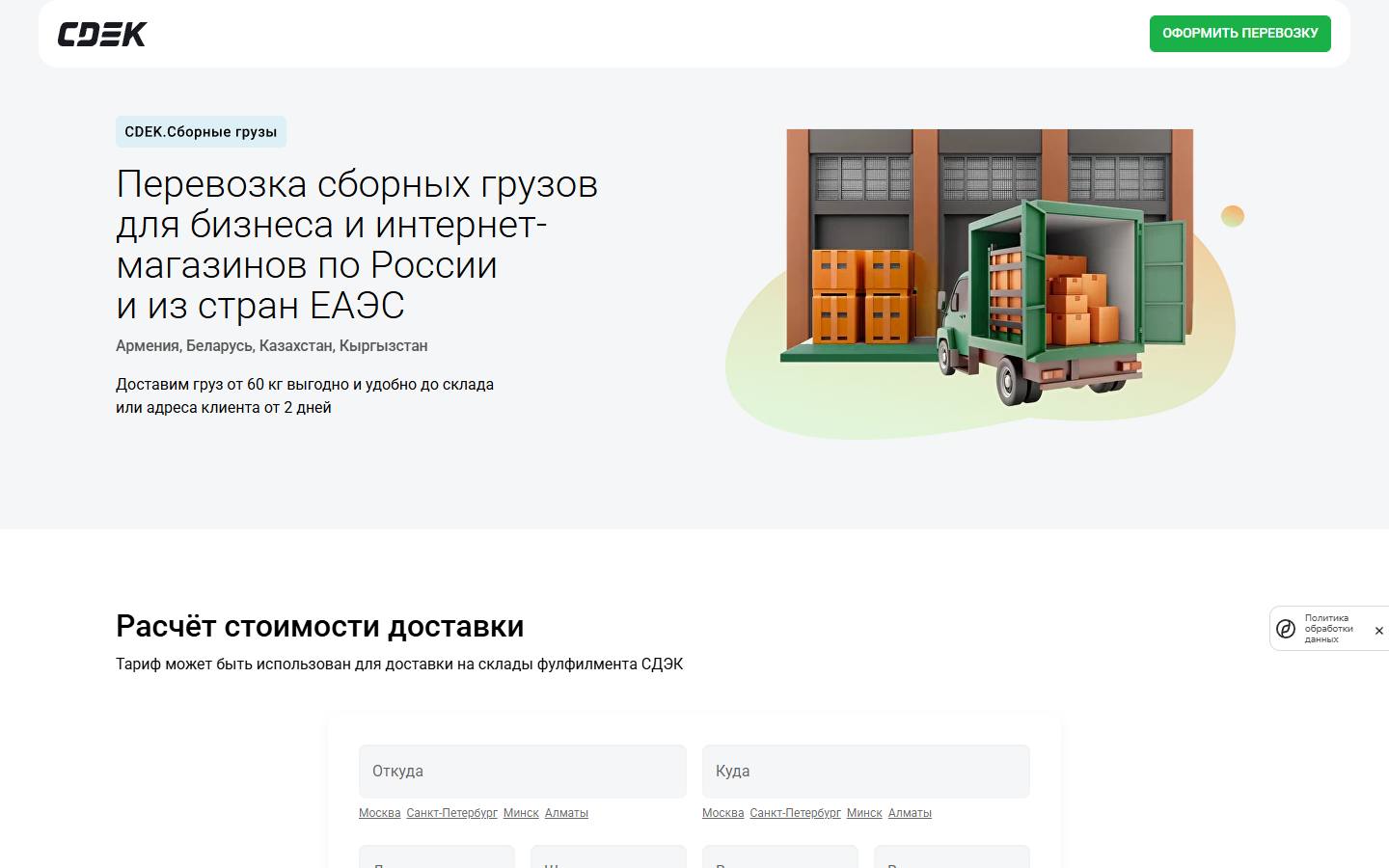This screenshot has height=868, width=1389.
Task: Click the Тариф может быть использован note
Action: 399,664
